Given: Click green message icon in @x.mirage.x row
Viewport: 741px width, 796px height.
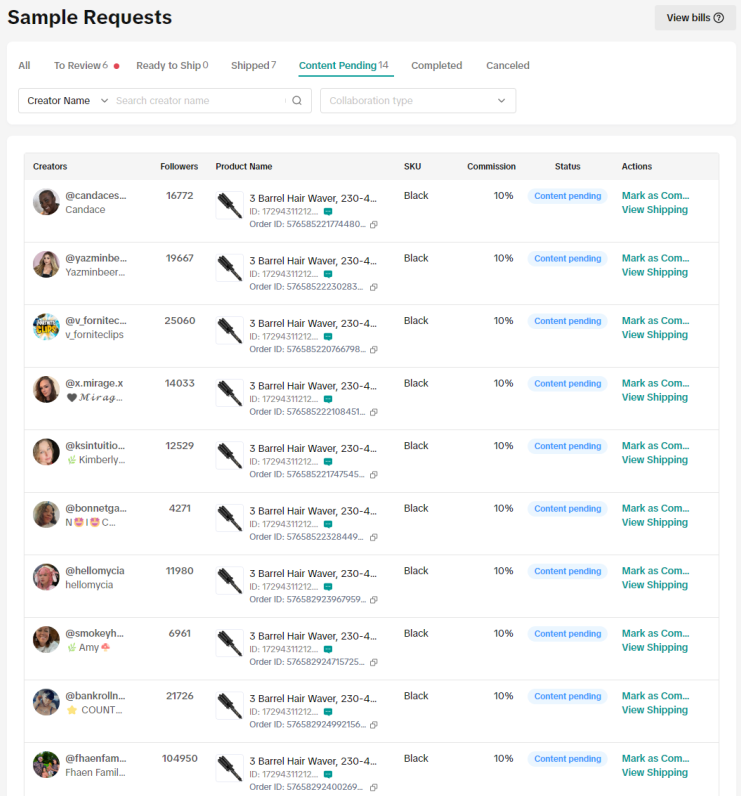Looking at the screenshot, I should [328, 399].
